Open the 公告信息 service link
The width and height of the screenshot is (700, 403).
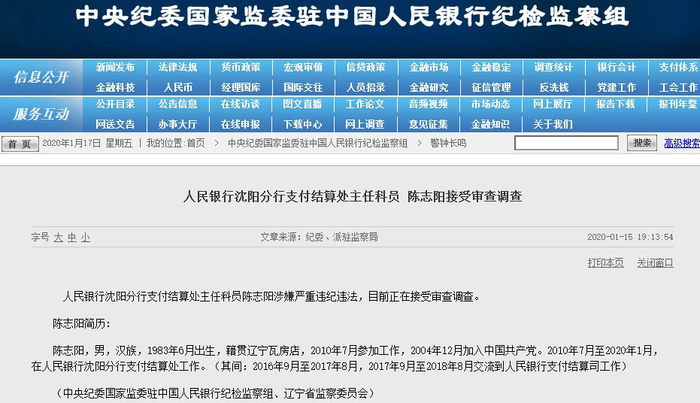coord(178,104)
